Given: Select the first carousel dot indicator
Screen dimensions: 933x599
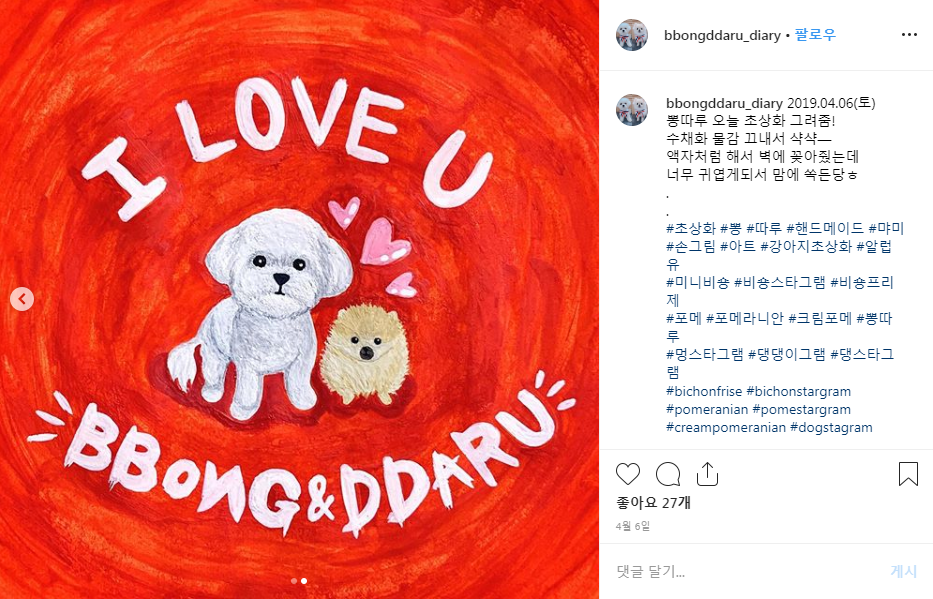Looking at the screenshot, I should pyautogui.click(x=294, y=581).
